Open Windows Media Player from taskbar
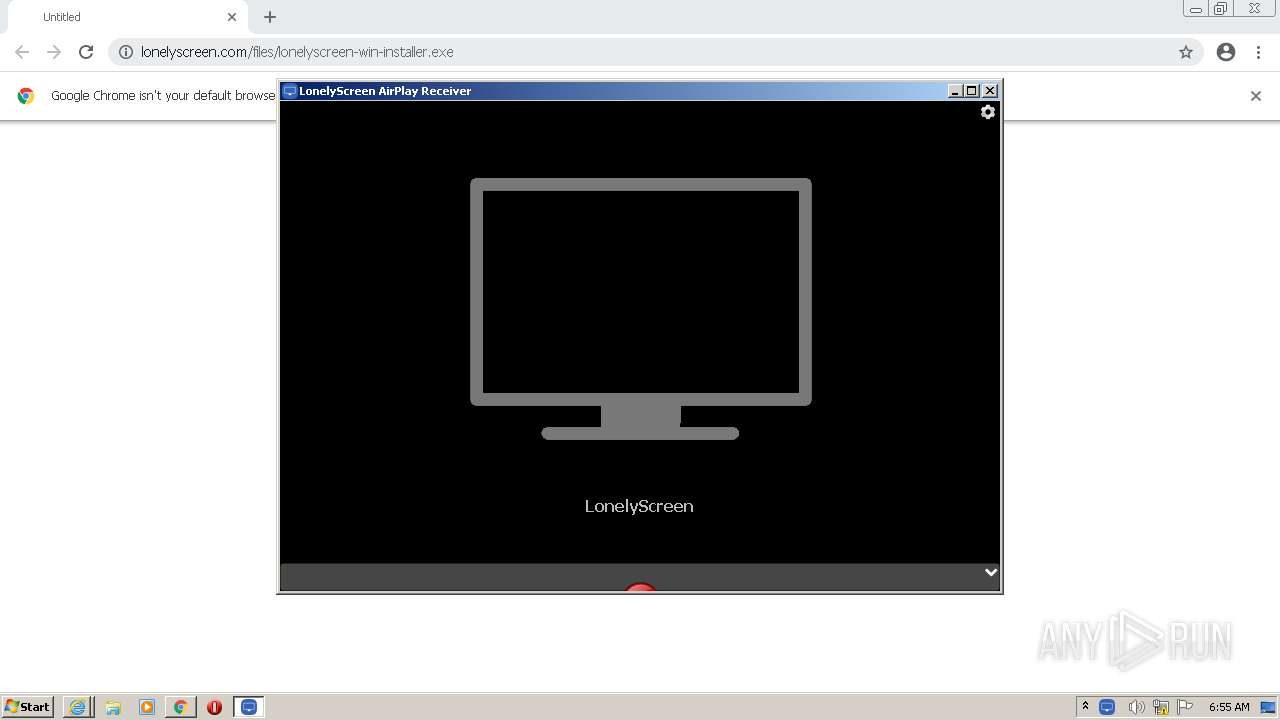 pyautogui.click(x=147, y=707)
